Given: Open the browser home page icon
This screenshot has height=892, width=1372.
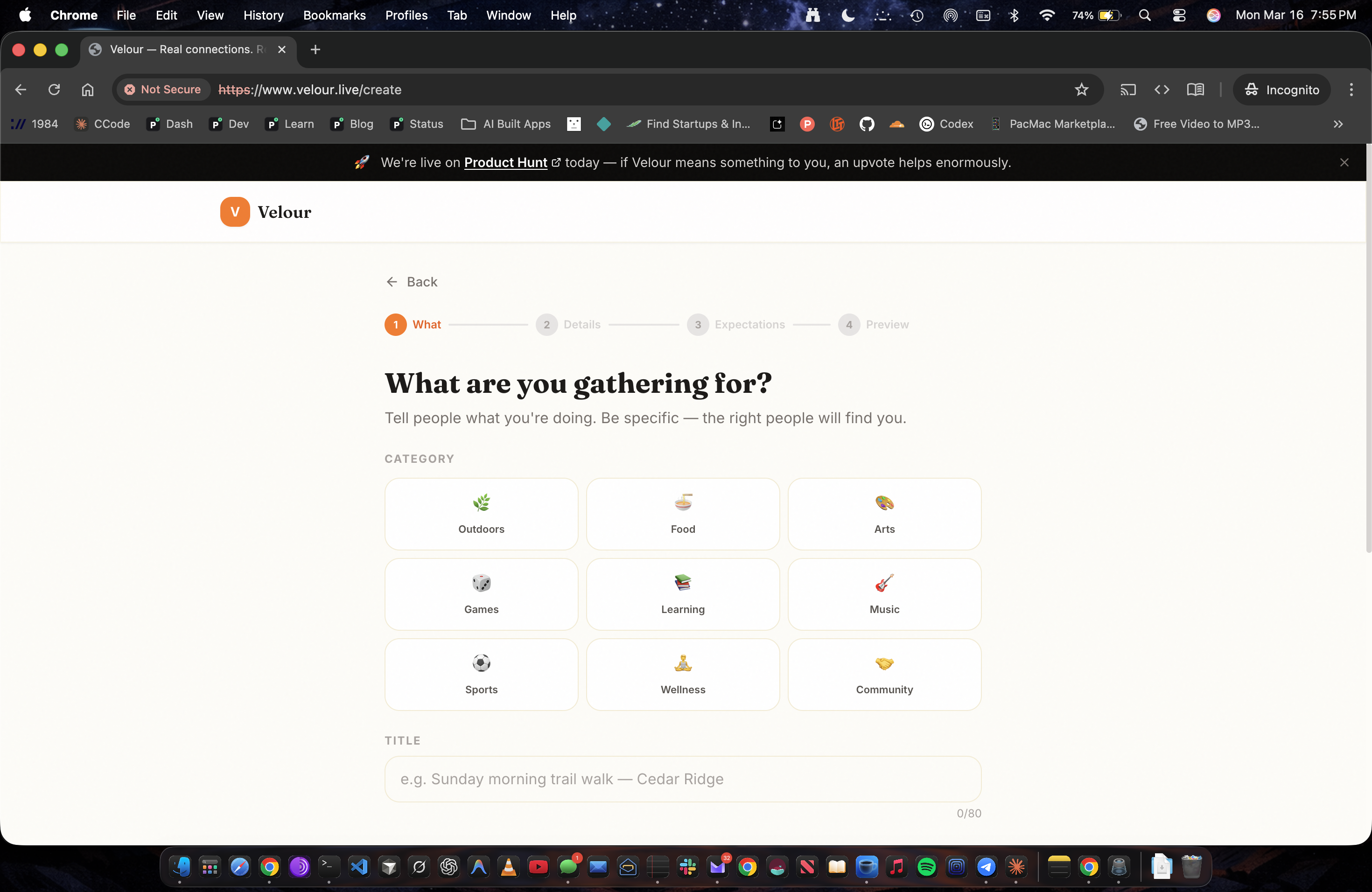Looking at the screenshot, I should pos(88,89).
